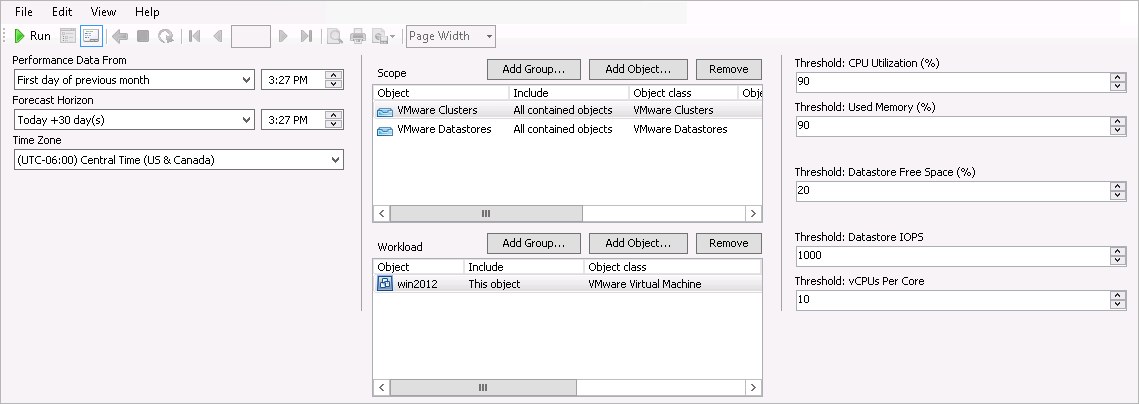Viewport: 1139px width, 404px height.
Task: Increase the CPU Utilization threshold
Action: coord(1118,78)
